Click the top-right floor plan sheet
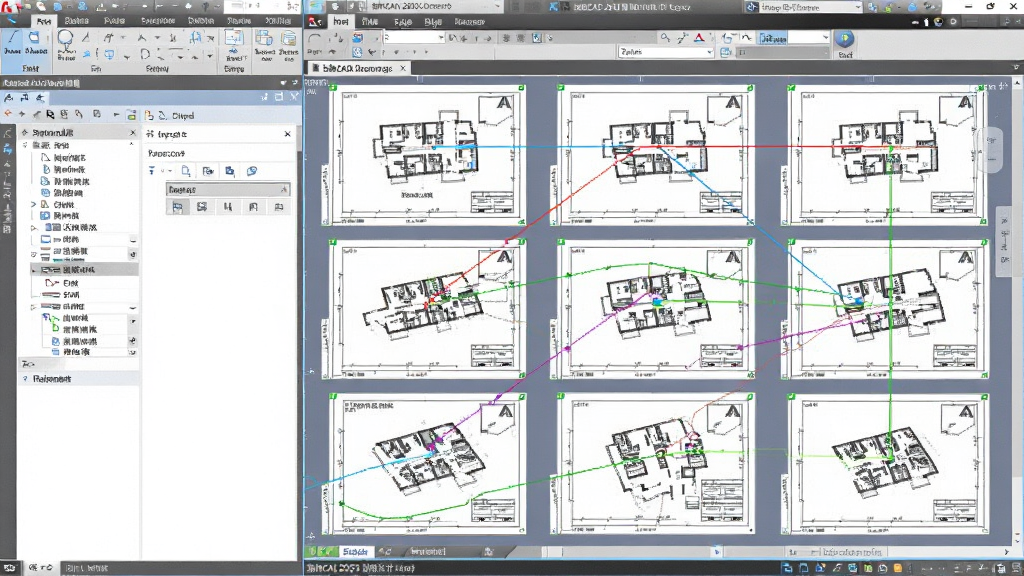Image resolution: width=1024 pixels, height=576 pixels. [888, 154]
